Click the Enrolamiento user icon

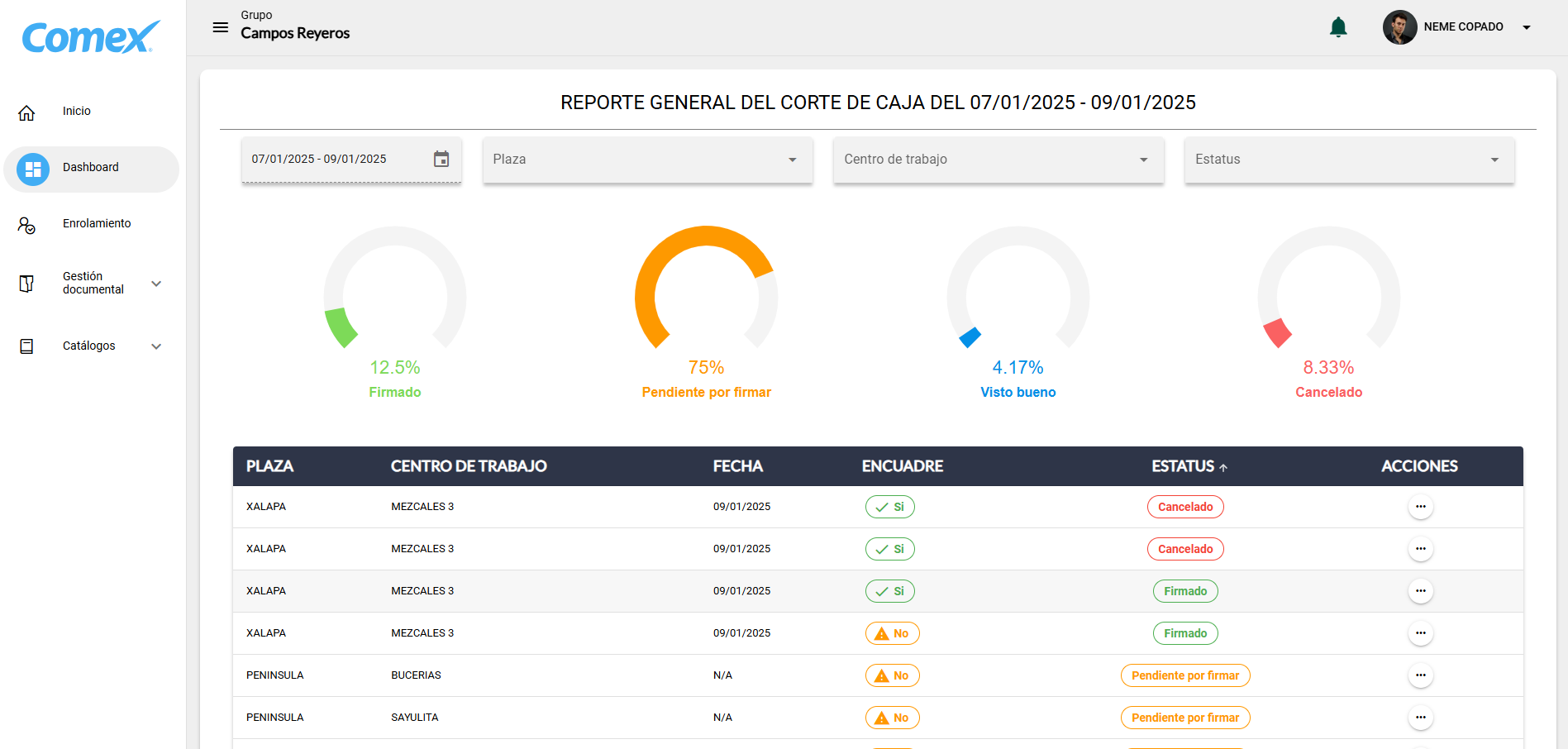pos(26,225)
